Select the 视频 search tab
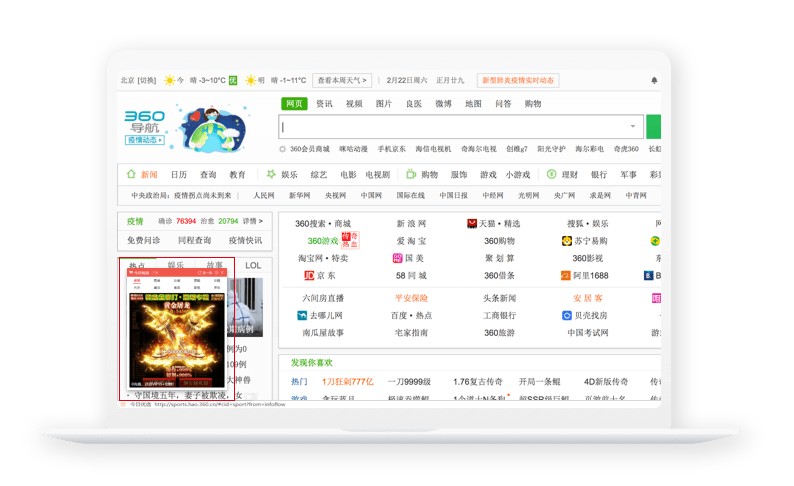 point(354,104)
